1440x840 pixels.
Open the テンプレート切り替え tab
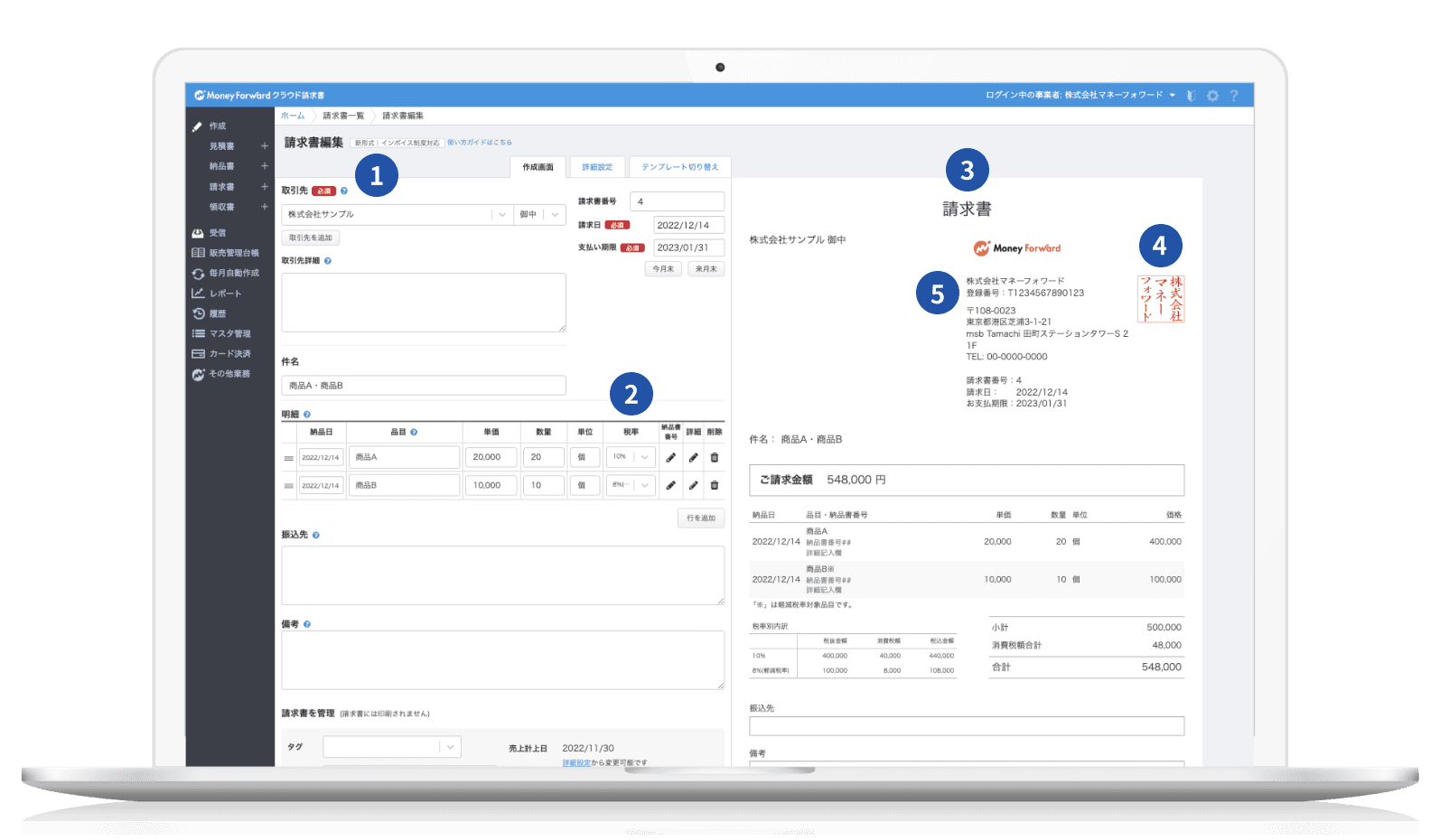[679, 167]
